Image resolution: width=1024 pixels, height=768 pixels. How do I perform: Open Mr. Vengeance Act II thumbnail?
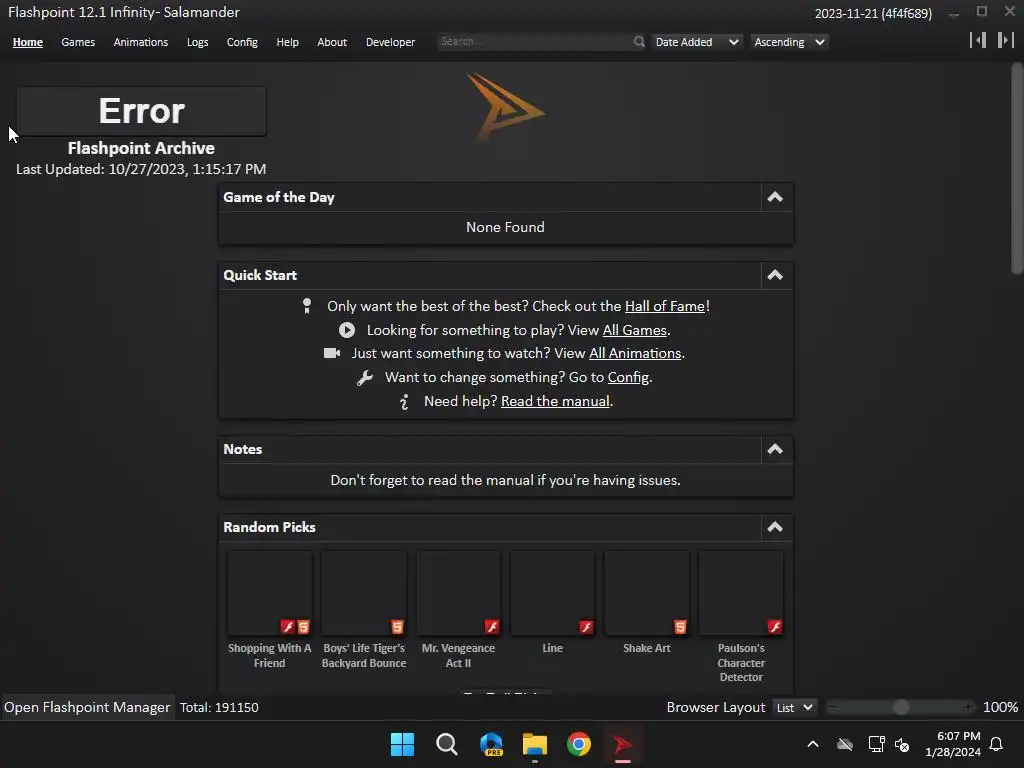(458, 593)
